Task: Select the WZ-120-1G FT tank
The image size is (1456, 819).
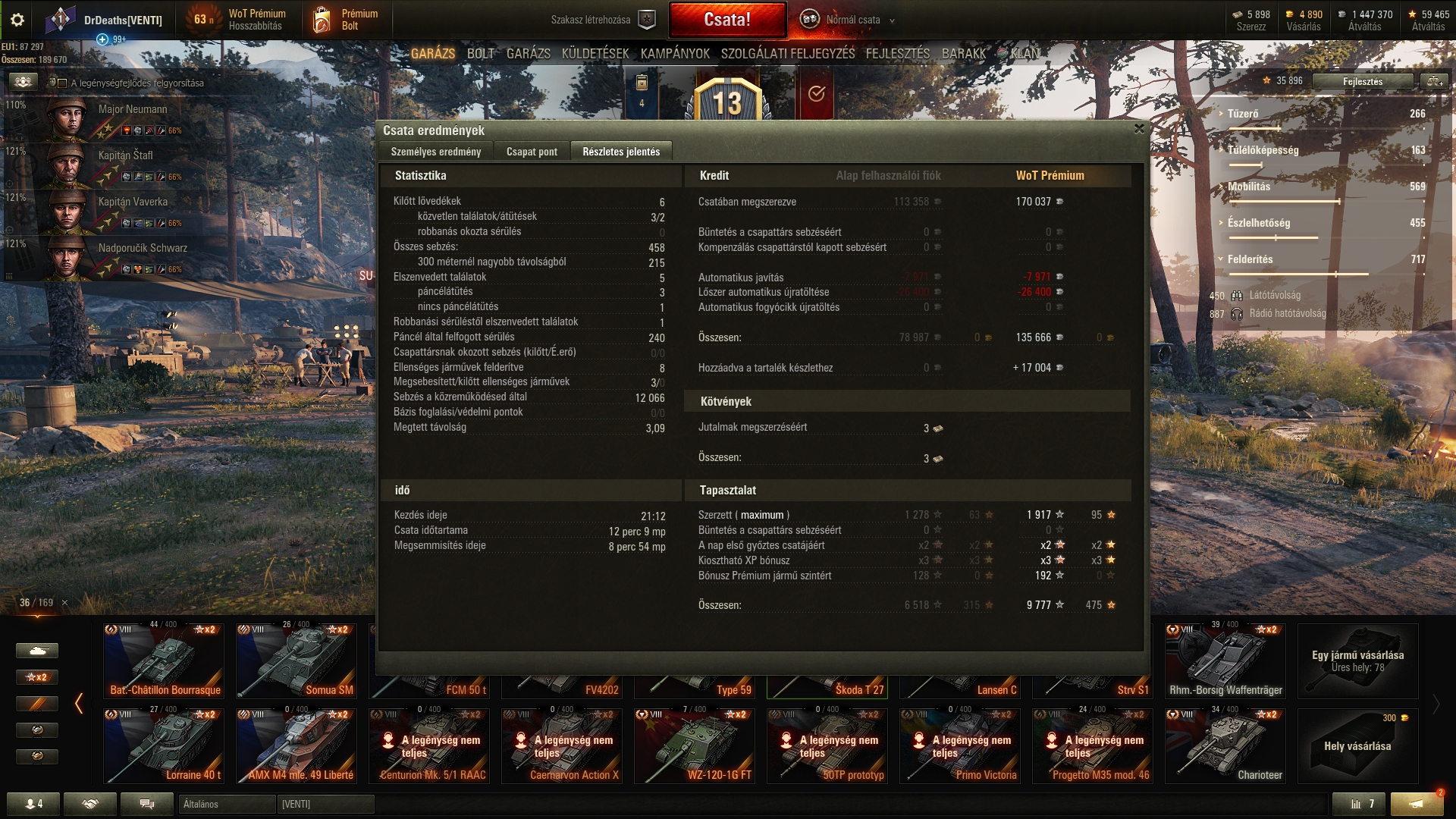Action: click(x=695, y=745)
